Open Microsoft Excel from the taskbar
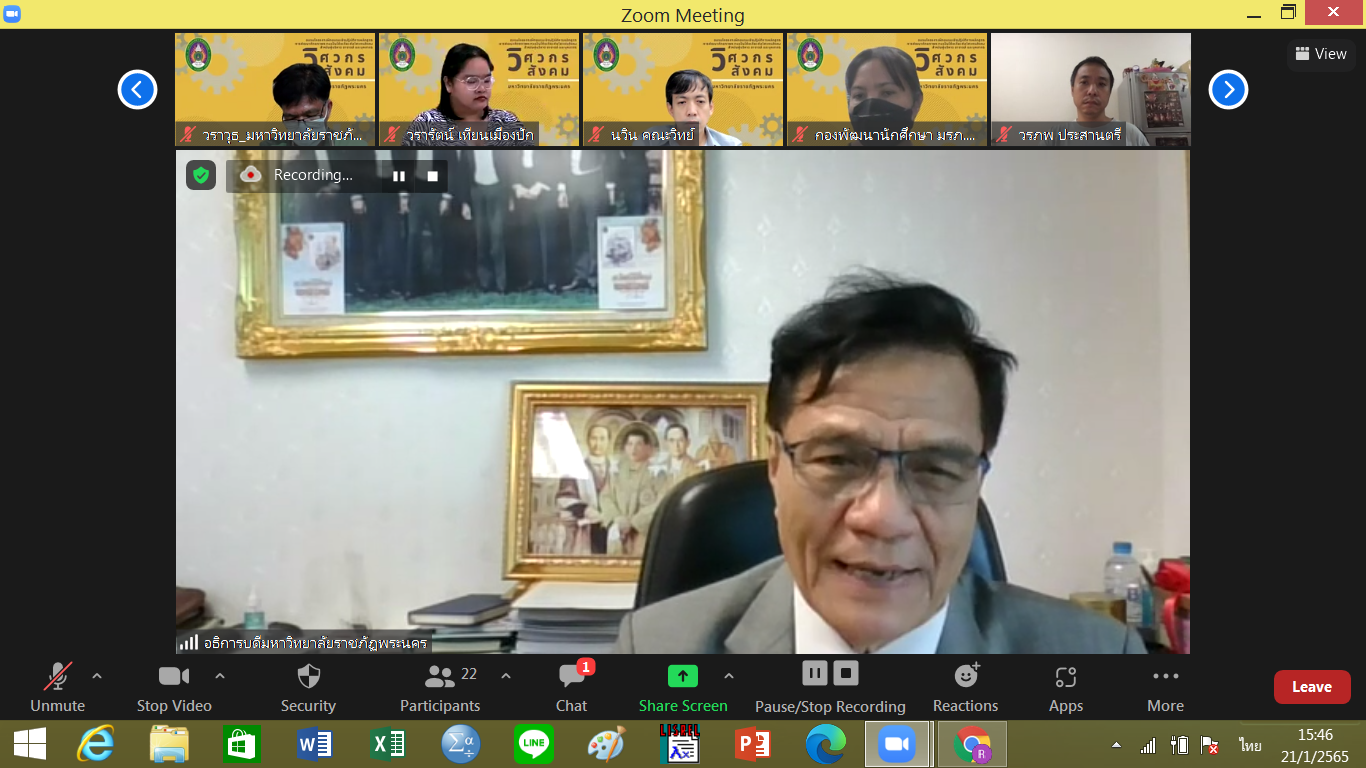 click(x=388, y=745)
